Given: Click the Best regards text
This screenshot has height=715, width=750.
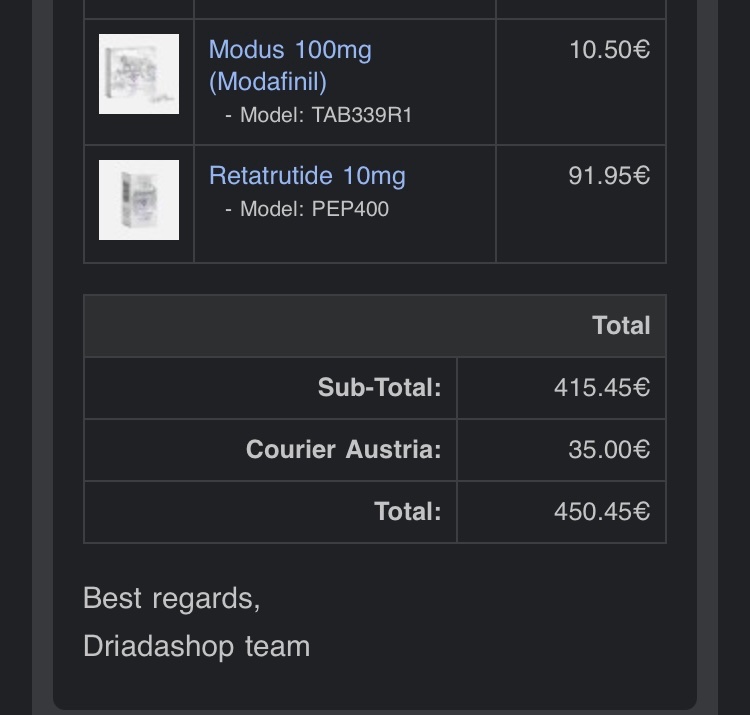Looking at the screenshot, I should pyautogui.click(x=171, y=599).
